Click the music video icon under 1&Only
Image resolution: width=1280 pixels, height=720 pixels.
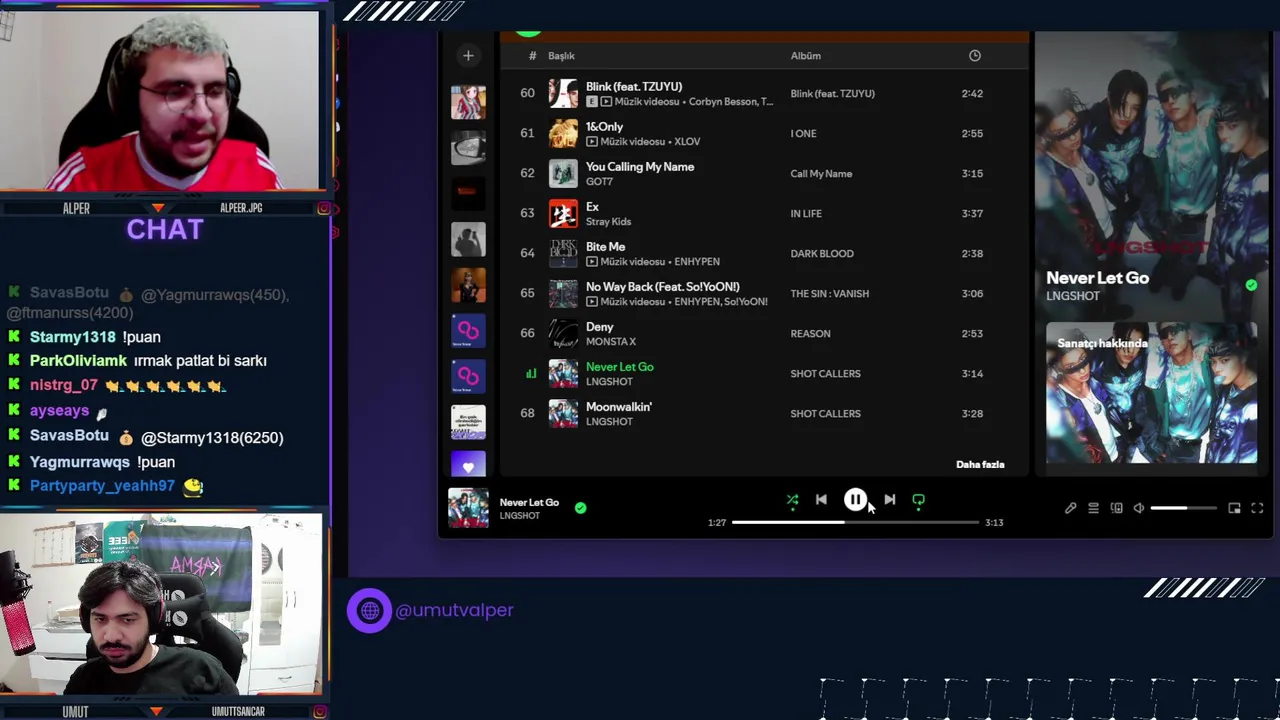click(x=592, y=142)
